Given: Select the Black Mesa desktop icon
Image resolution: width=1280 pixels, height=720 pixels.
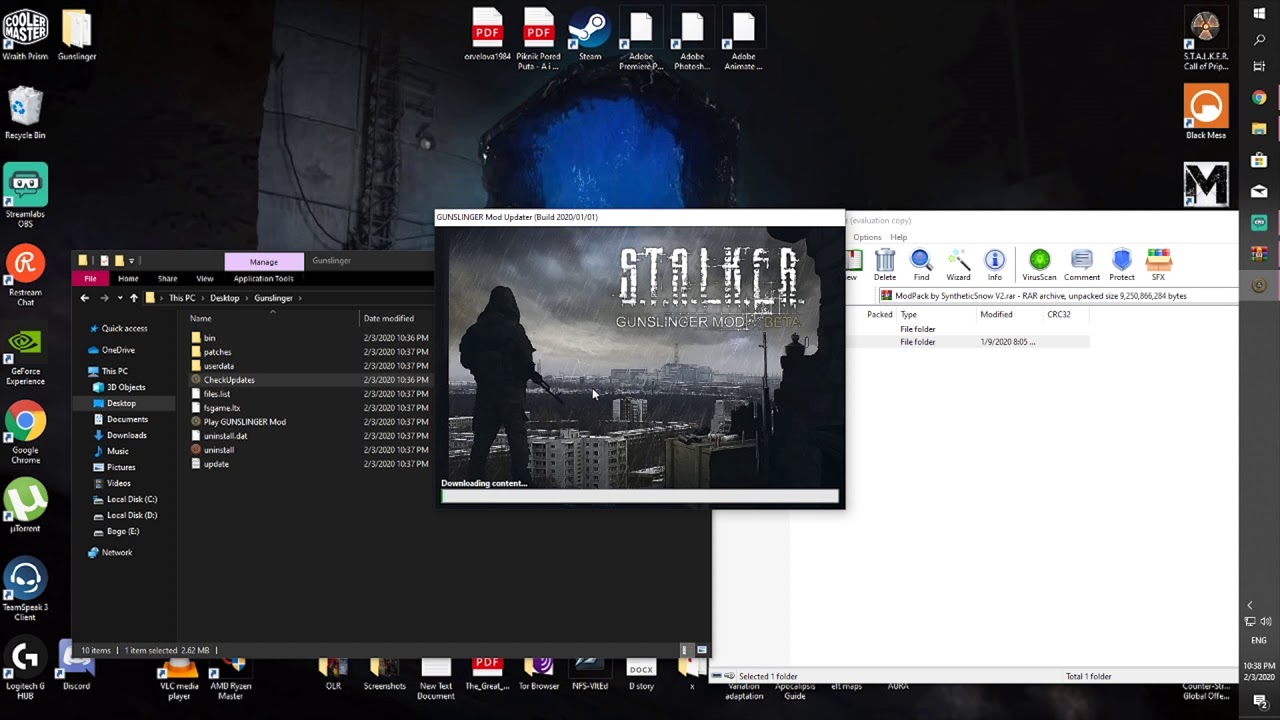Looking at the screenshot, I should click(x=1205, y=112).
